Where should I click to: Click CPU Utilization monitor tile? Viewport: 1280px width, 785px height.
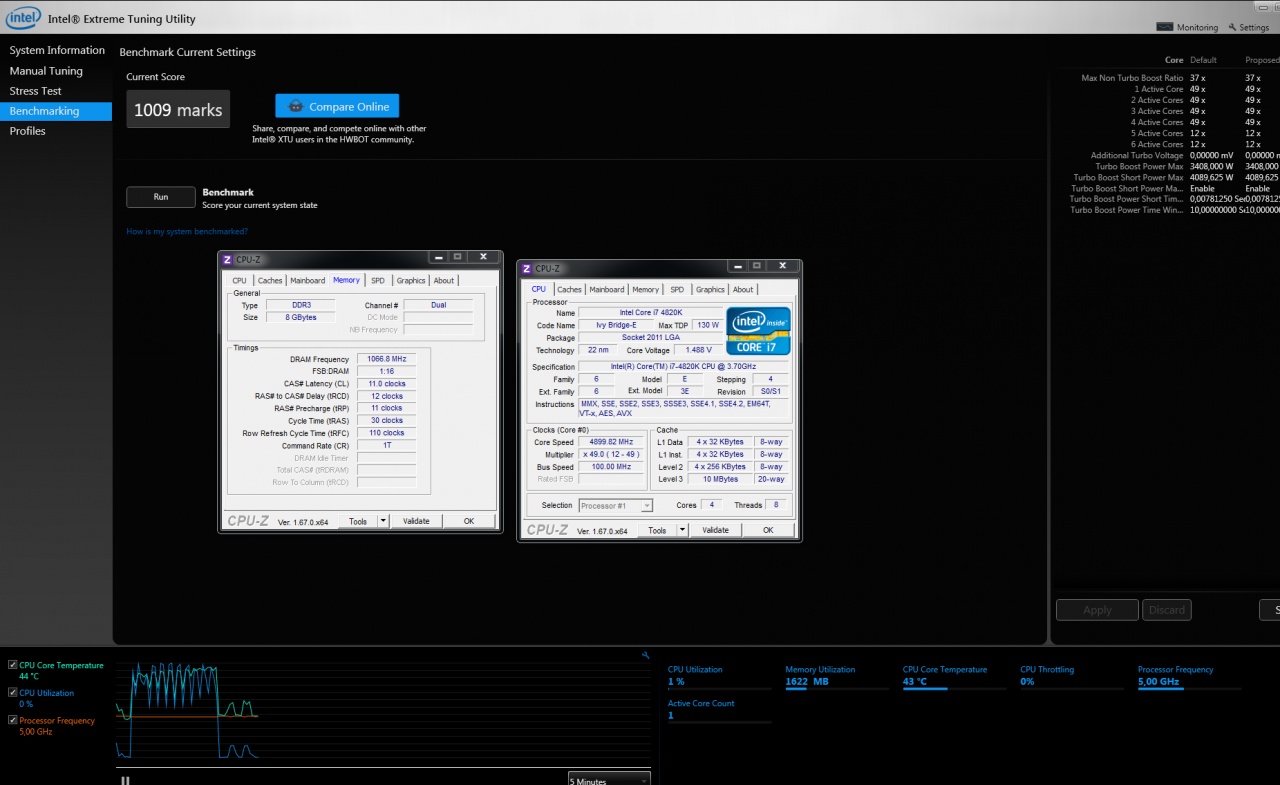pyautogui.click(x=720, y=677)
